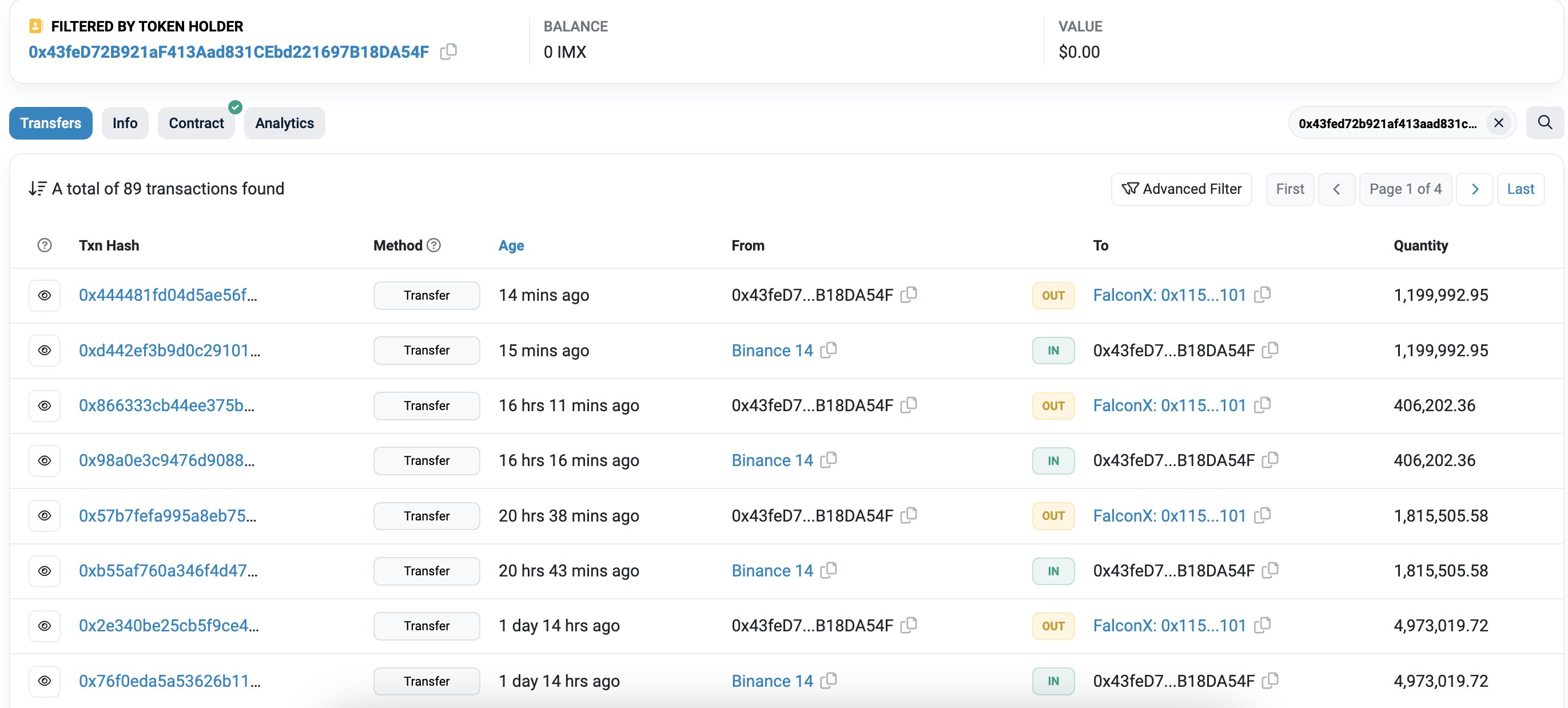This screenshot has height=708, width=1568.
Task: Preview transaction 0x57b7fefa995a8eb75 with eye icon
Action: coord(45,516)
